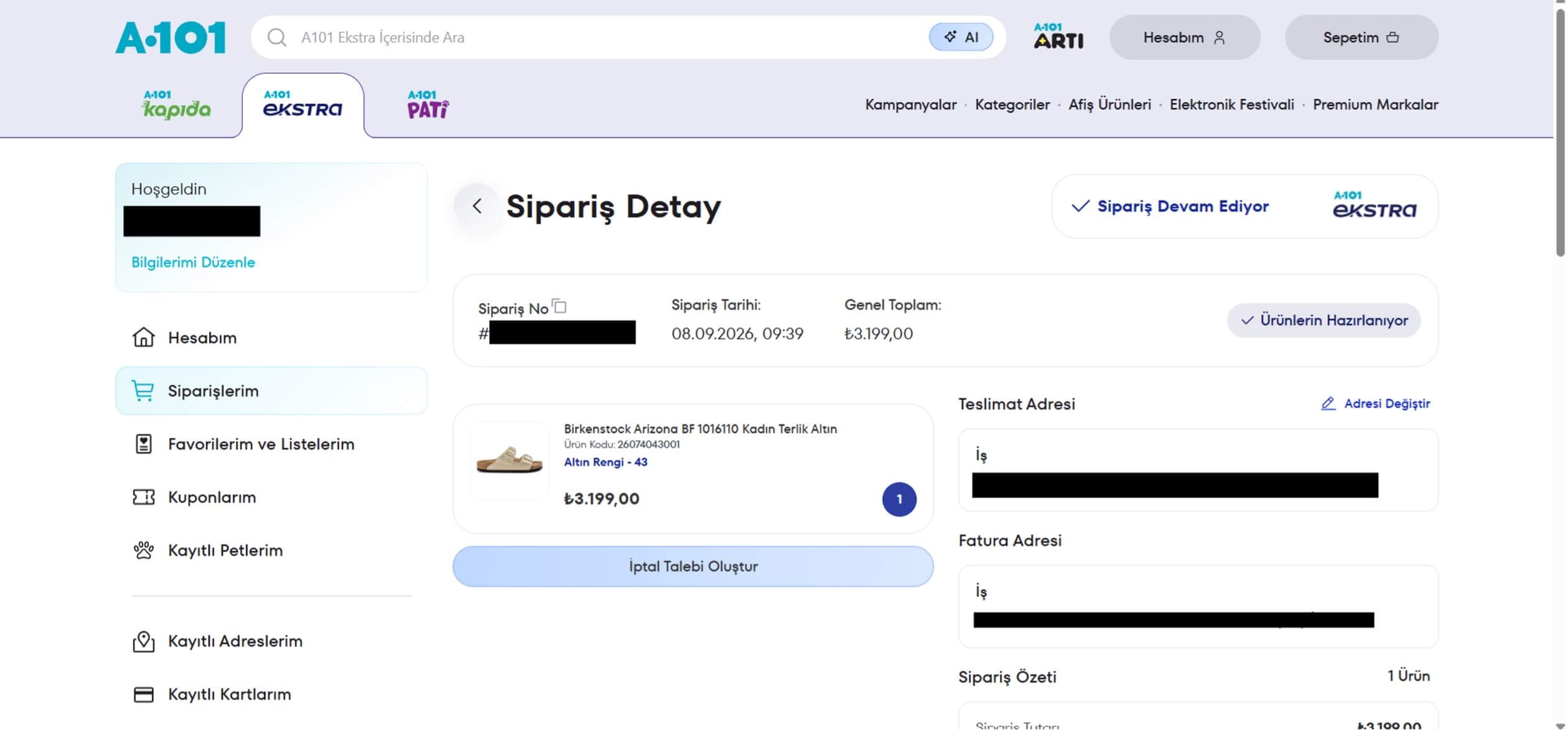1568x730 pixels.
Task: Open the Birkenstock Arizona product title
Action: [x=700, y=429]
